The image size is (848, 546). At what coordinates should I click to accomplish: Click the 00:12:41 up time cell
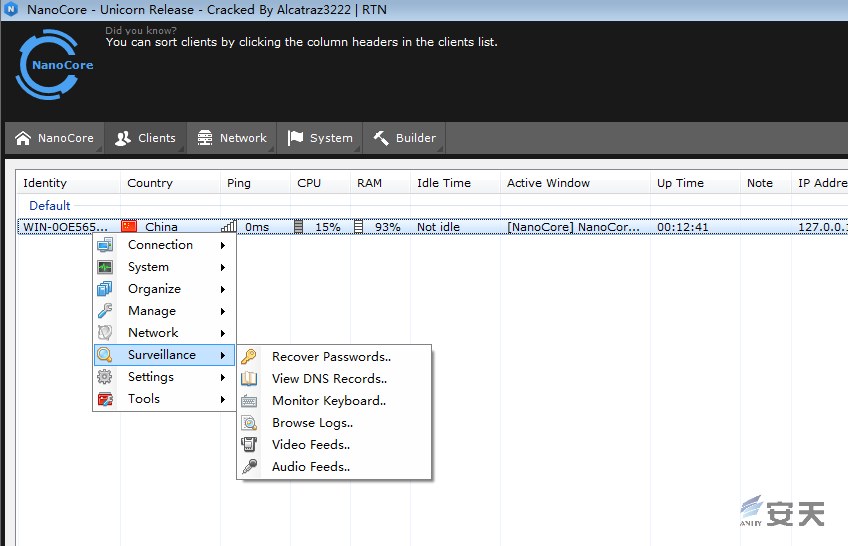coord(683,227)
